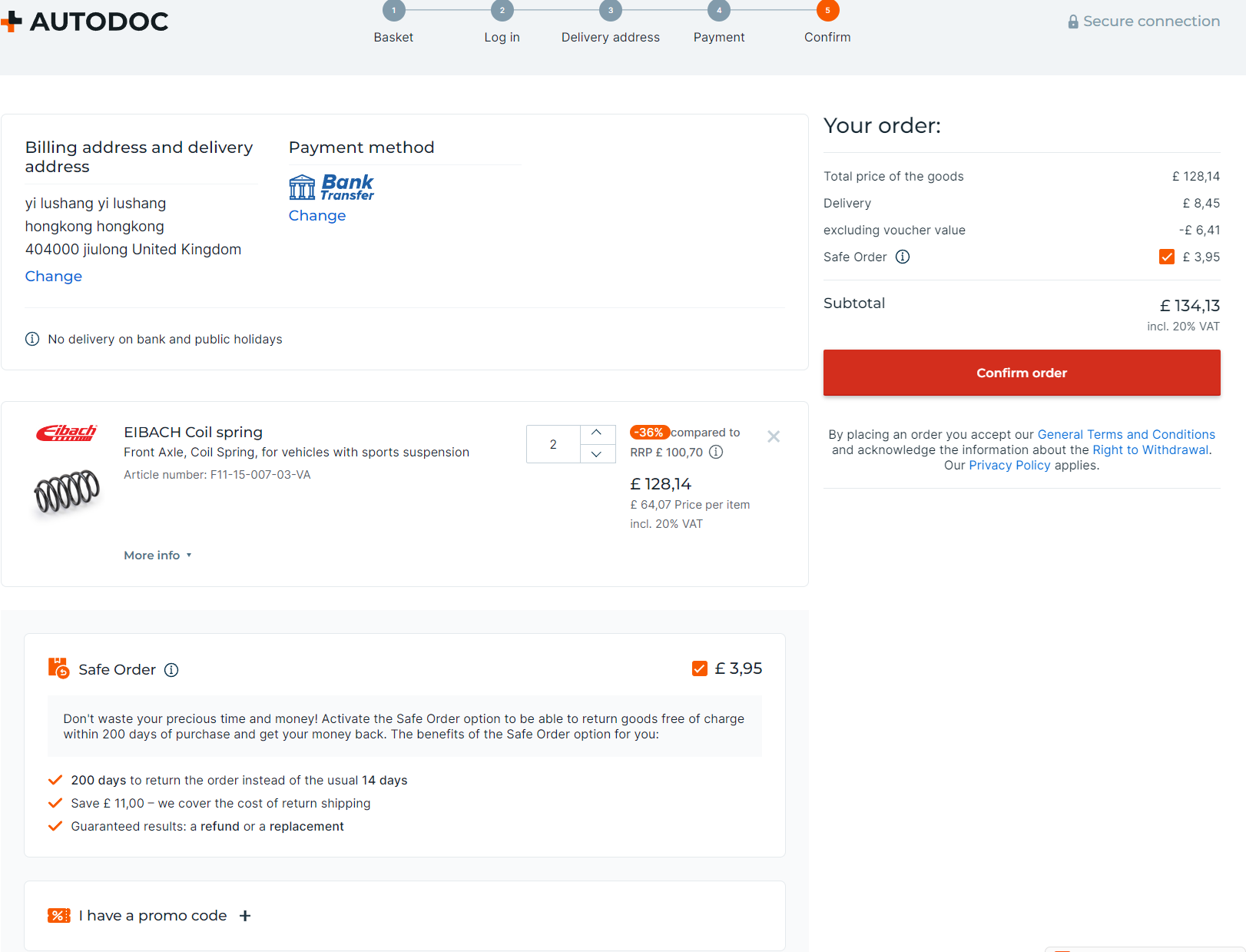Click the Bank Transfer payment icon
This screenshot has height=952, width=1246.
point(331,187)
